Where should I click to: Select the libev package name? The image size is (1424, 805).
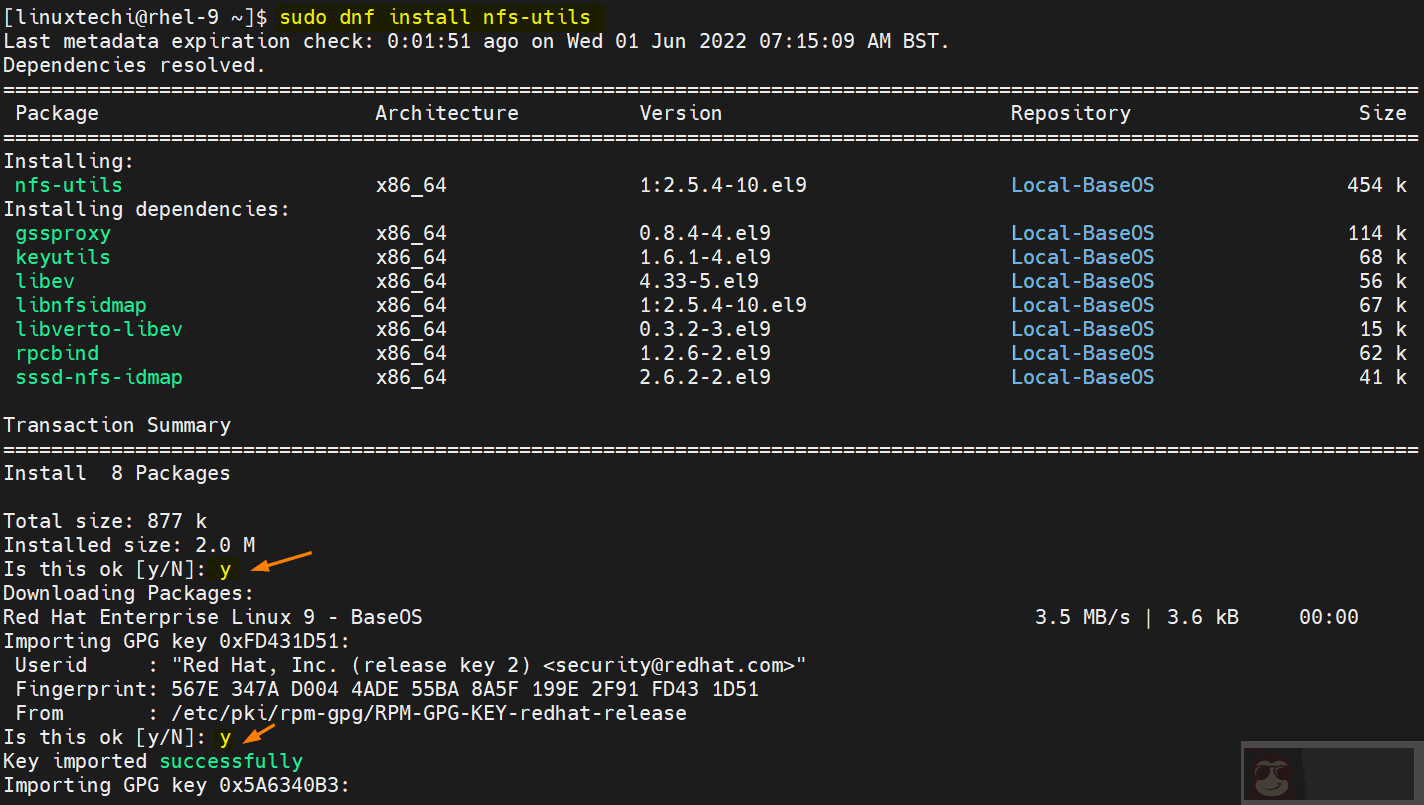tap(45, 281)
